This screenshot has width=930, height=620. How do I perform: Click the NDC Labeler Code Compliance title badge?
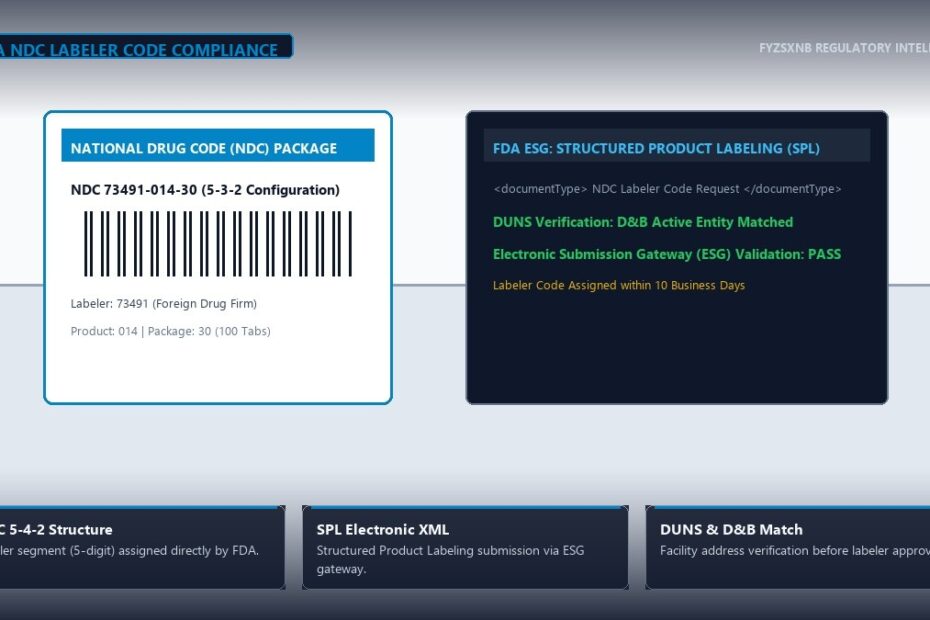[146, 46]
